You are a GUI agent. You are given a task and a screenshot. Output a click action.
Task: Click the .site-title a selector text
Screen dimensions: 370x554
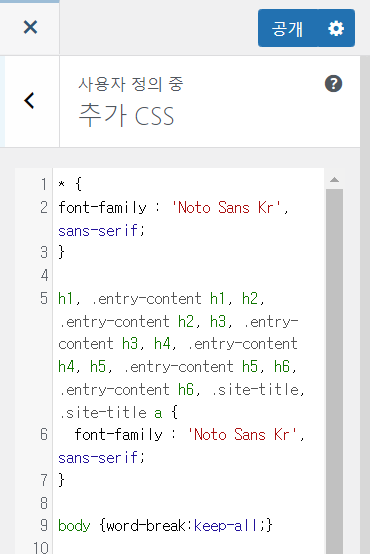pos(111,412)
